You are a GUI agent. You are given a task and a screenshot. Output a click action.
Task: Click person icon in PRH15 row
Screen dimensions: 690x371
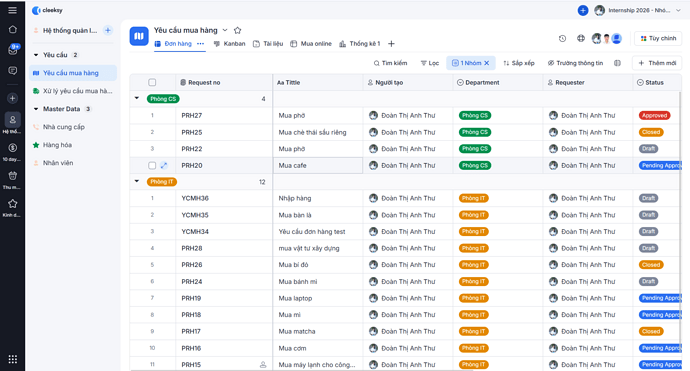[x=263, y=364]
